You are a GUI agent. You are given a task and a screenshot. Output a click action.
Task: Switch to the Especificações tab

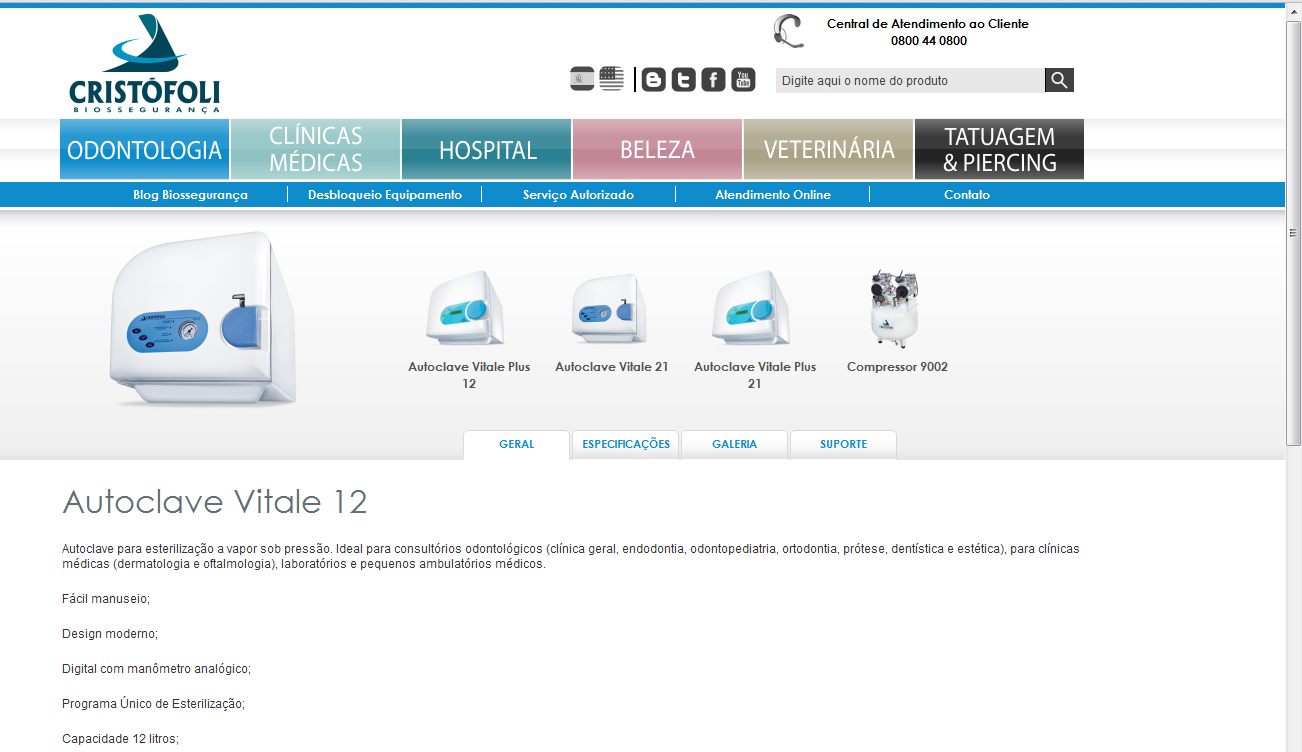(626, 444)
